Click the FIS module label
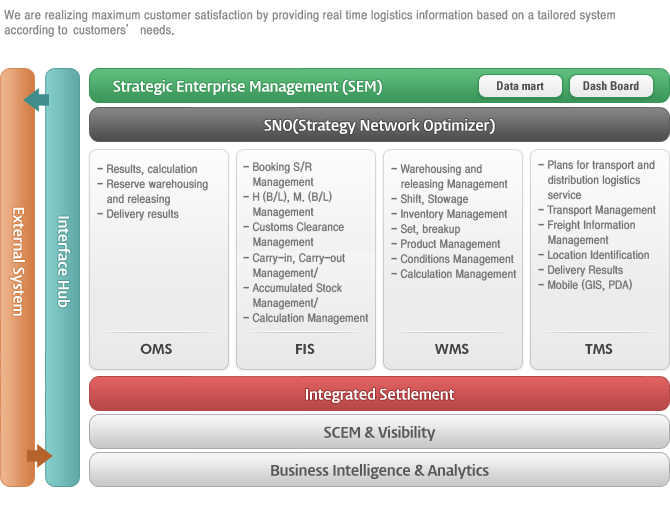This screenshot has width=670, height=523. click(305, 349)
